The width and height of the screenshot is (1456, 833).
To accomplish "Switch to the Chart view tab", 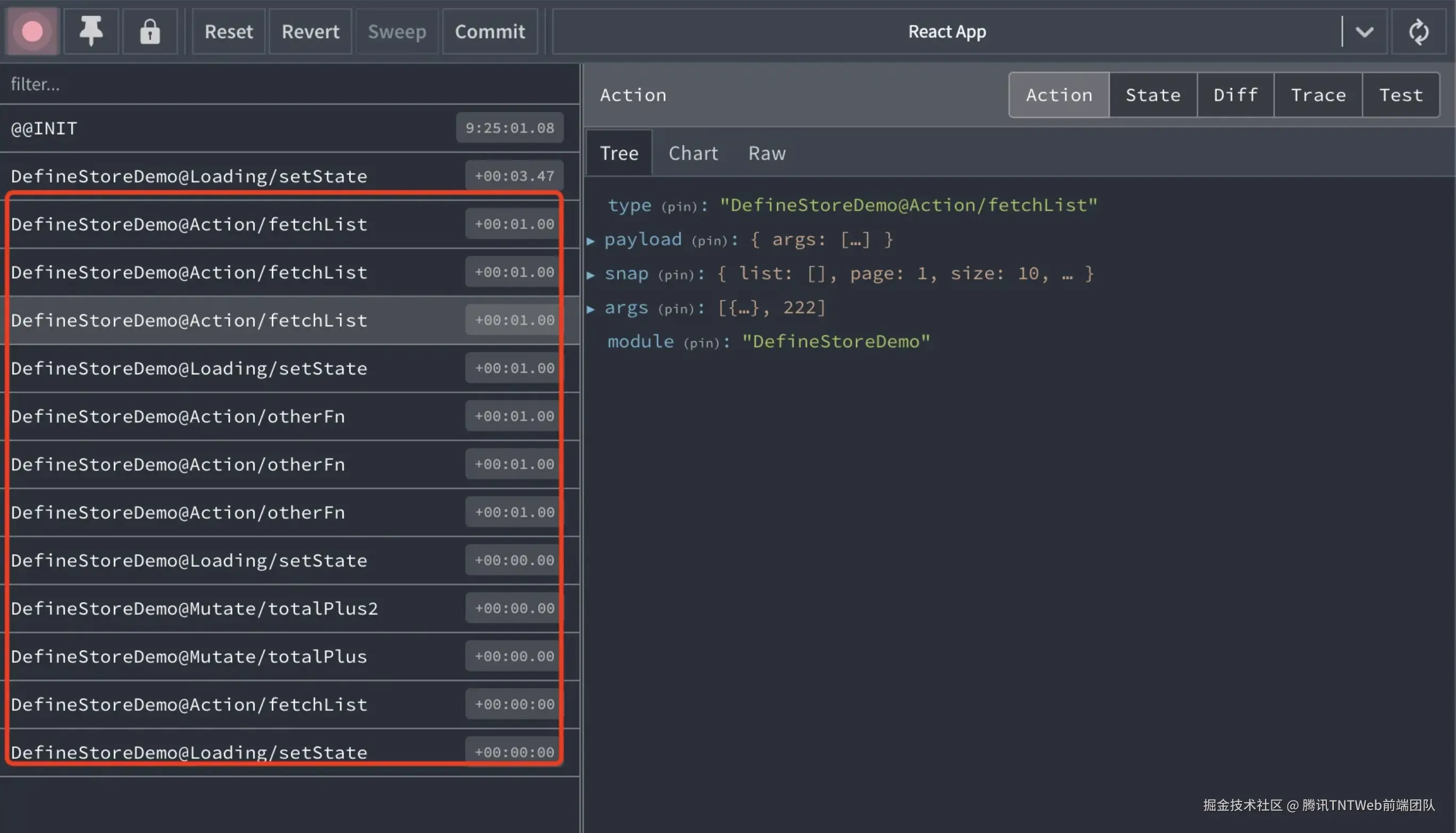I will [693, 154].
